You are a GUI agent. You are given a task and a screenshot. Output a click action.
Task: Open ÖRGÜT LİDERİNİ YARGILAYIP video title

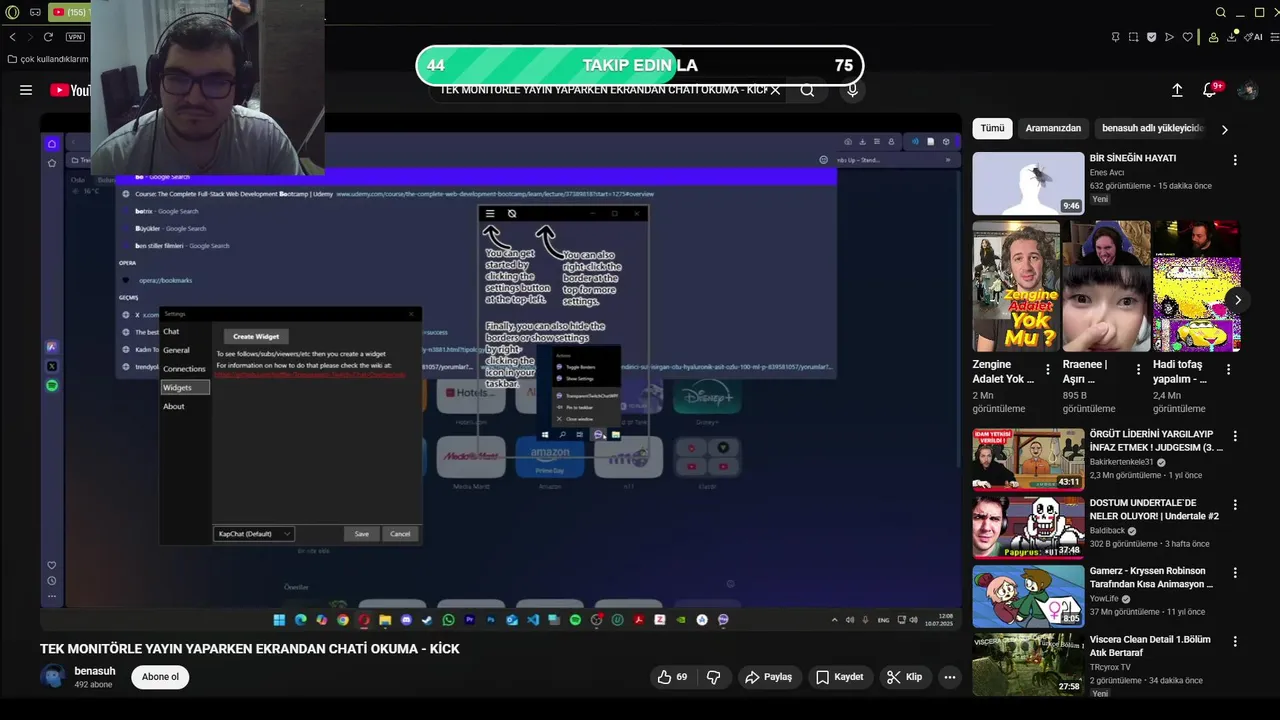tap(1156, 441)
